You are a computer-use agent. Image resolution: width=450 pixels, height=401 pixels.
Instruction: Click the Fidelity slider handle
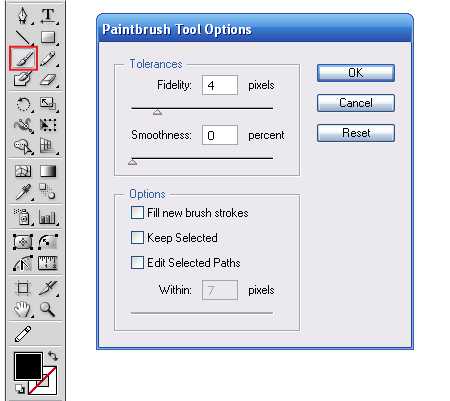click(157, 112)
